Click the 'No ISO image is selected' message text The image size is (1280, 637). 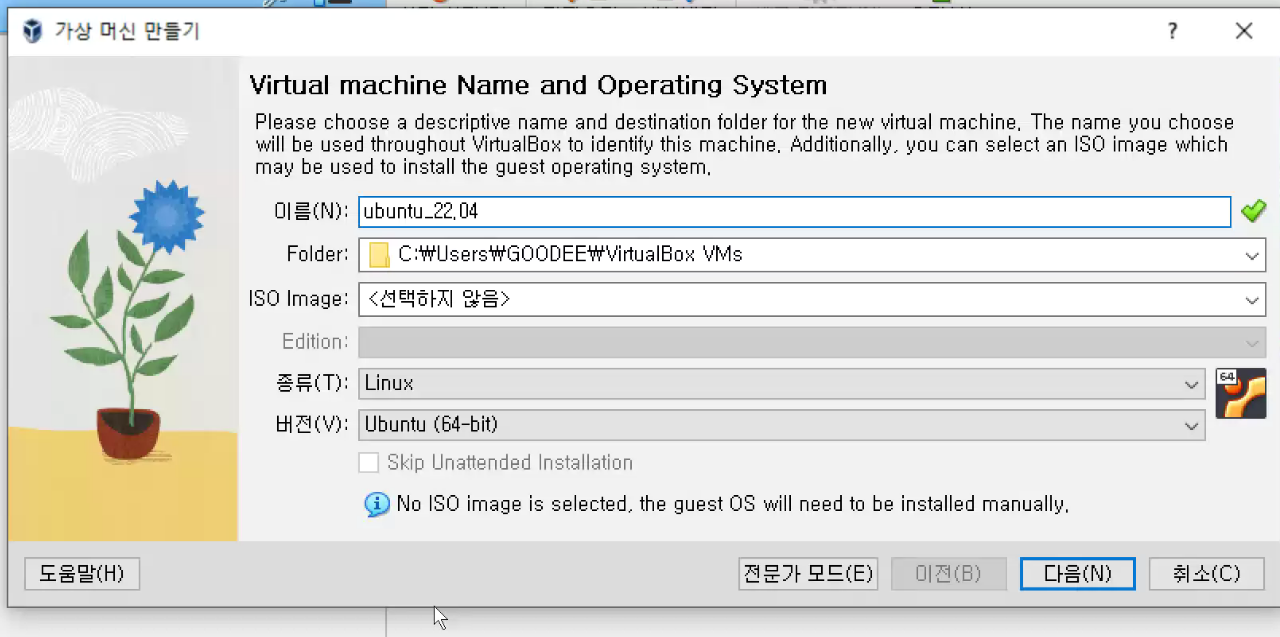733,504
